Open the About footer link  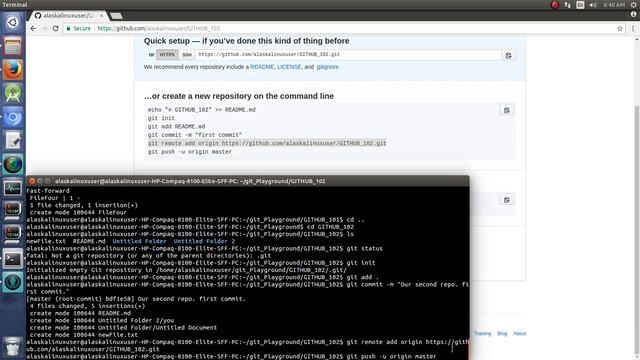[x=520, y=333]
